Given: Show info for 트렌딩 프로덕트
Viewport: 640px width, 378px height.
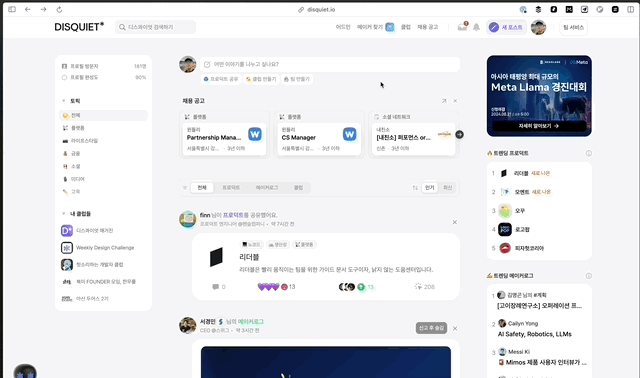Looking at the screenshot, I should 589,153.
